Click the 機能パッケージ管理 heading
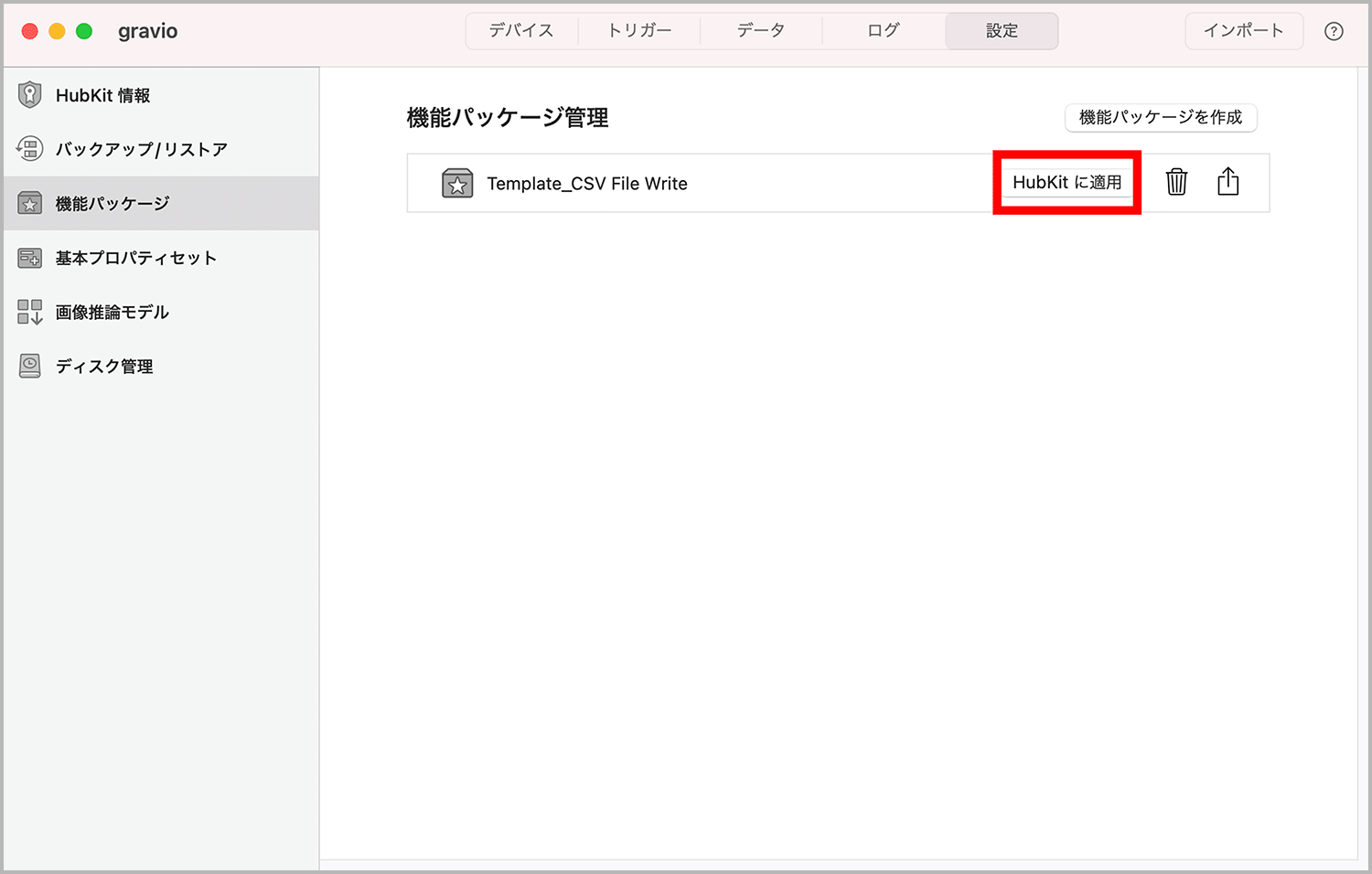The width and height of the screenshot is (1372, 874). tap(508, 117)
